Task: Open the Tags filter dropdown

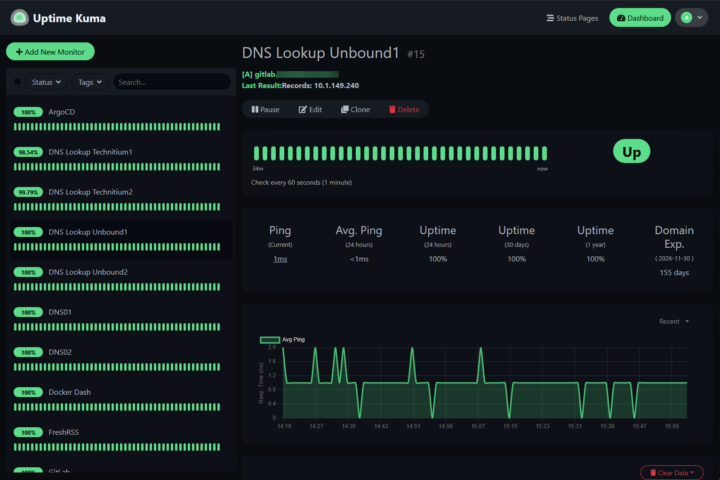Action: point(90,82)
